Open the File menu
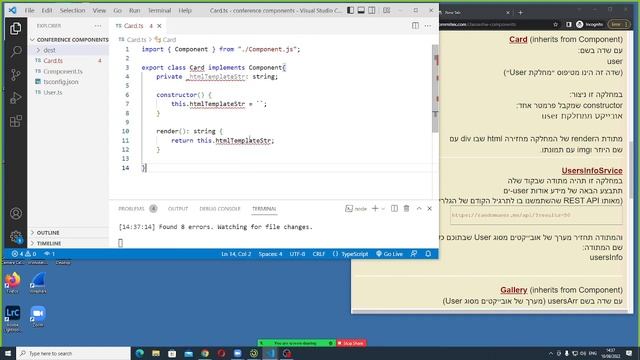Viewport: 640px width, 360px height. [x=29, y=10]
